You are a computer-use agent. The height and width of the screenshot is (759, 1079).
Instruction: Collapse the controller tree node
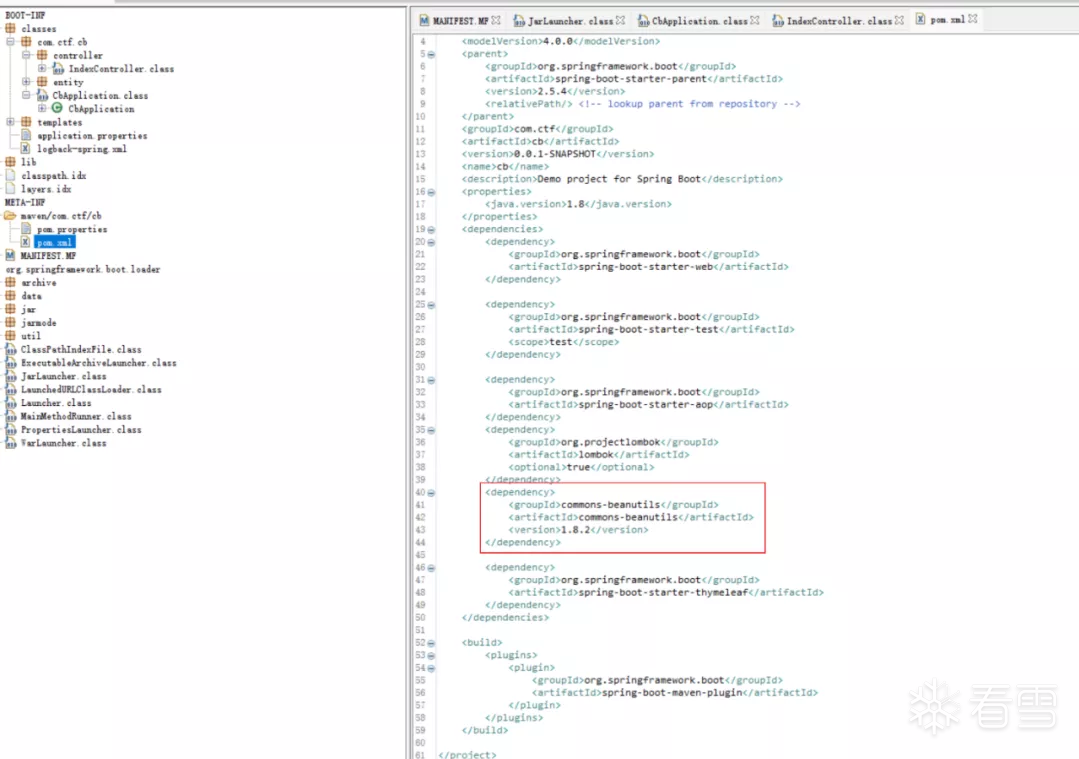(26, 55)
